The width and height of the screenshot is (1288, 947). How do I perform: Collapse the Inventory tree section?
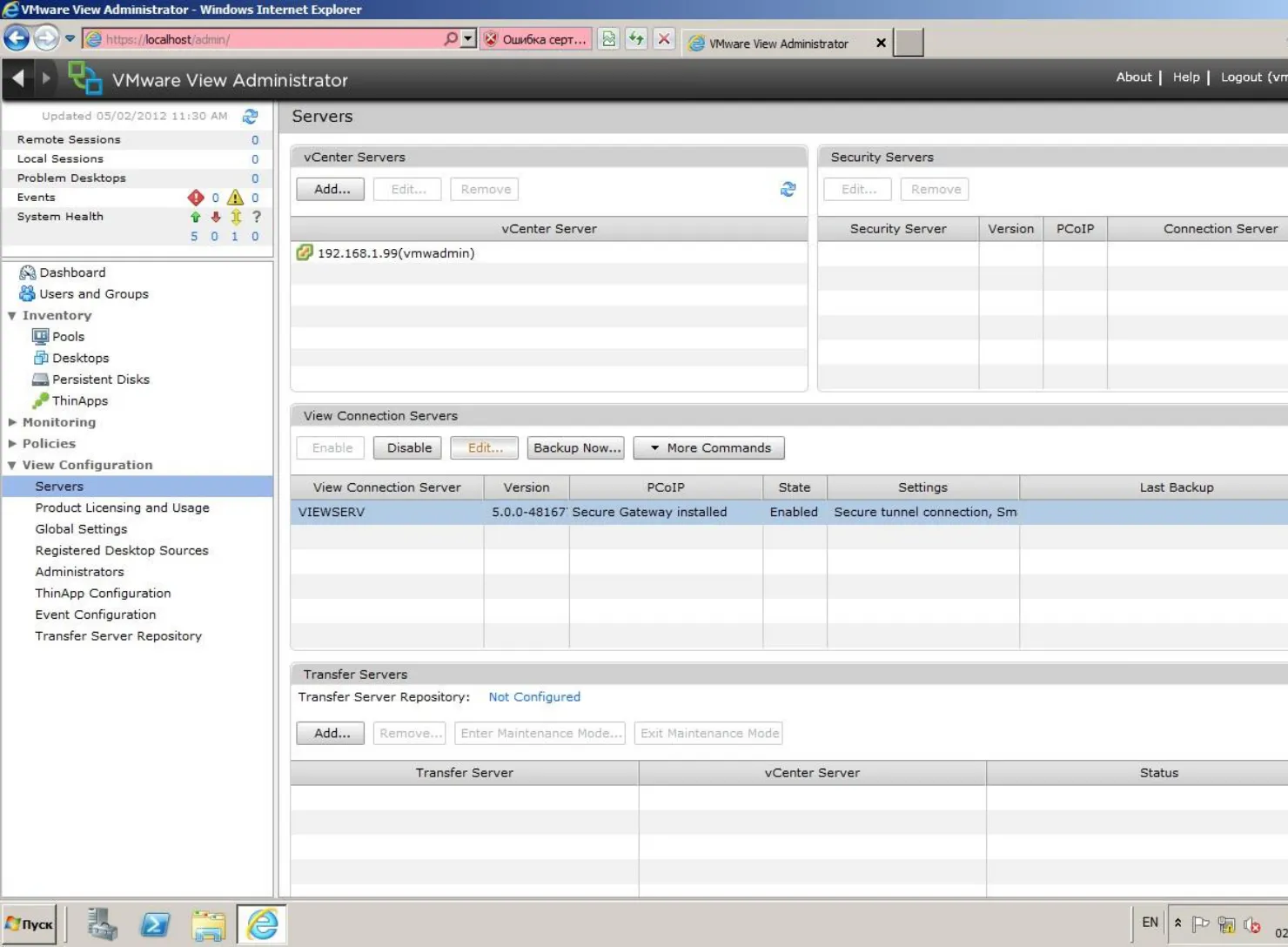12,316
